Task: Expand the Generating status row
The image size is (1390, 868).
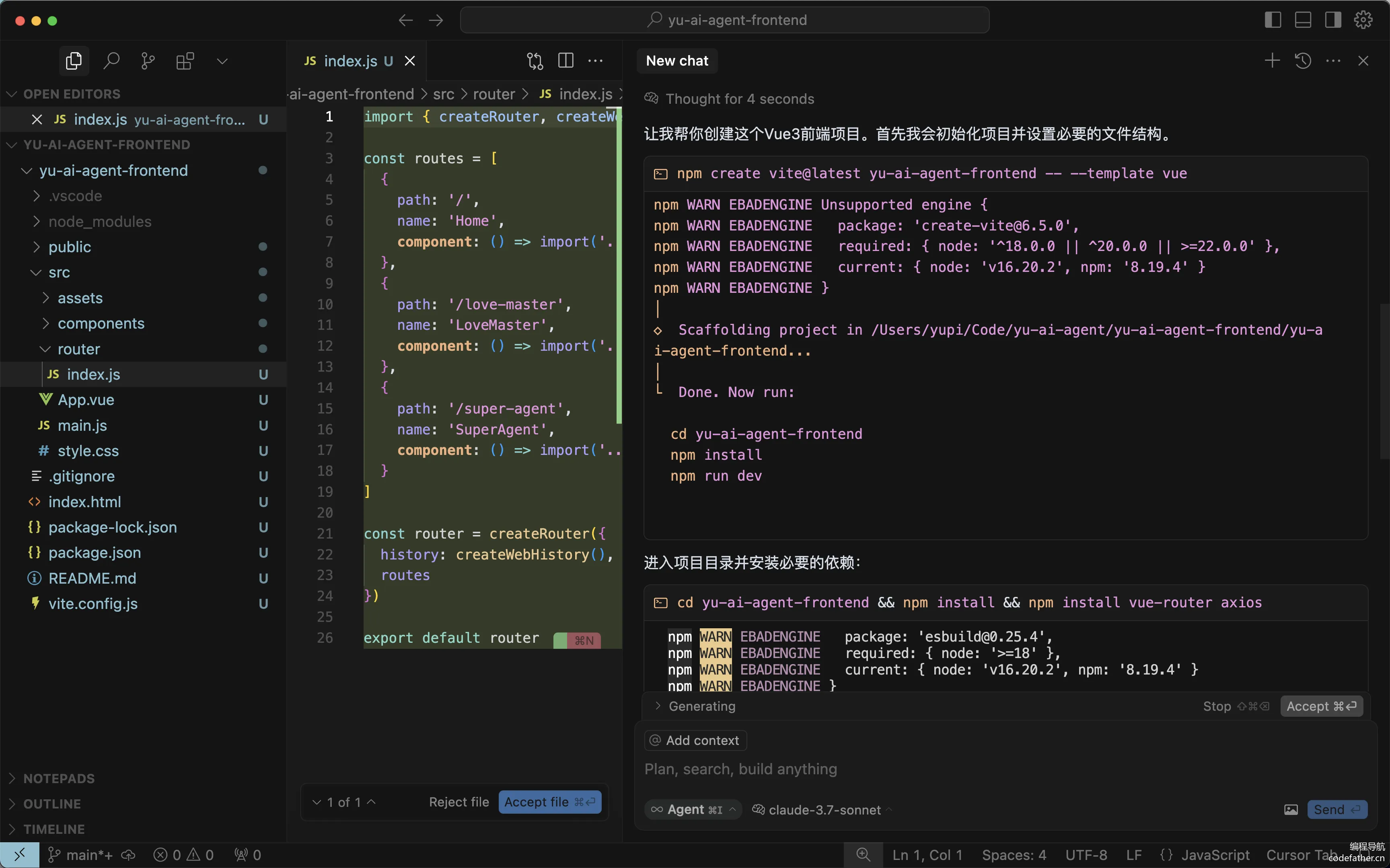Action: click(695, 706)
